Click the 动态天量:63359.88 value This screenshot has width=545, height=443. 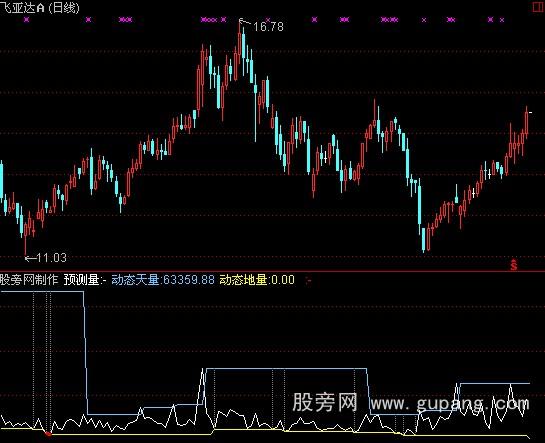163,280
